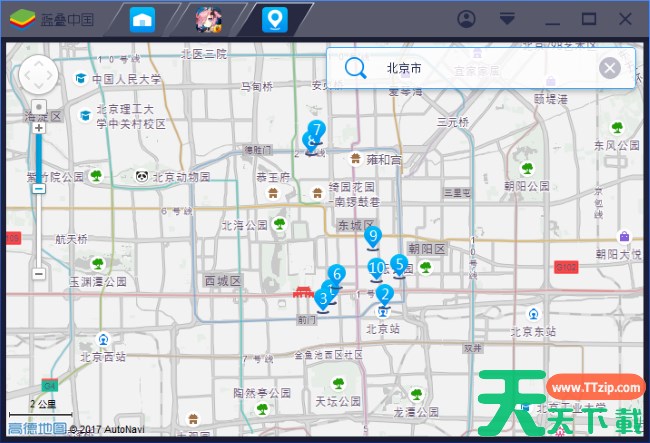Click the red Tiananmen gate icon
Screen dimensions: 650x443
pos(303,292)
